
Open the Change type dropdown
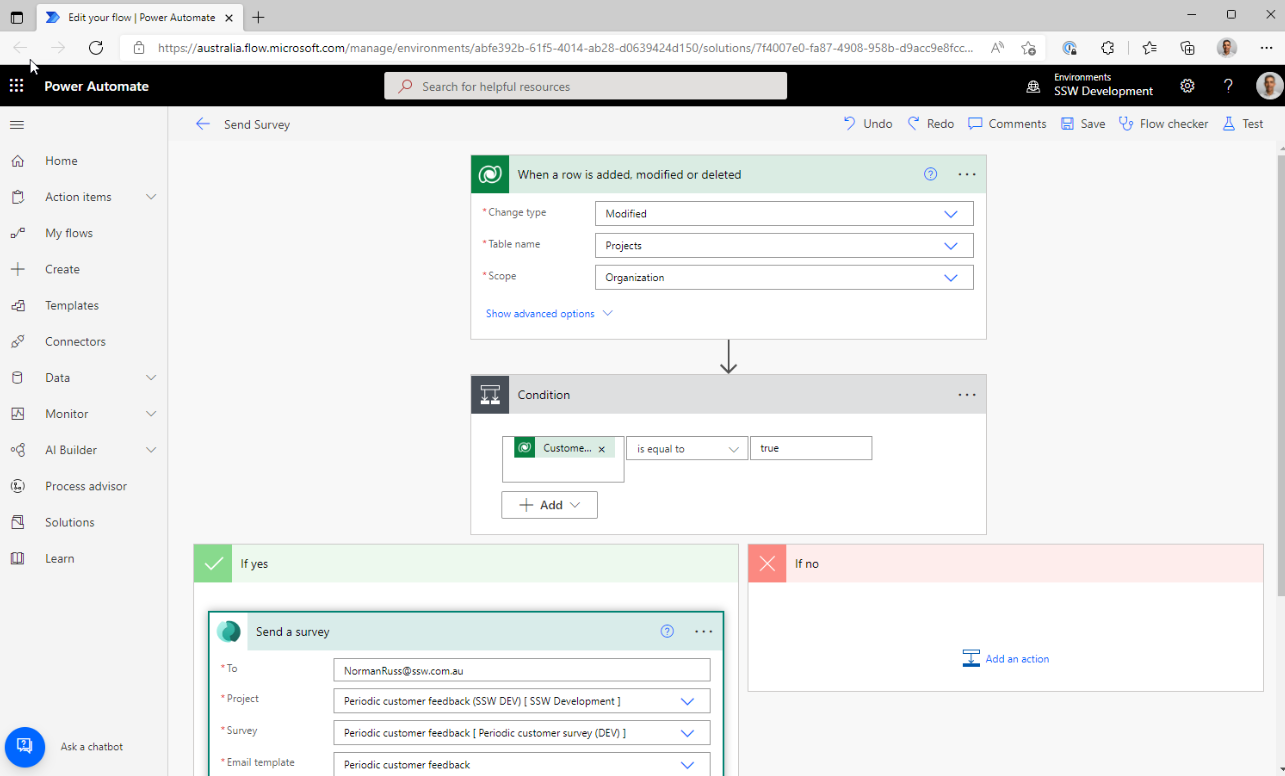[x=783, y=214]
